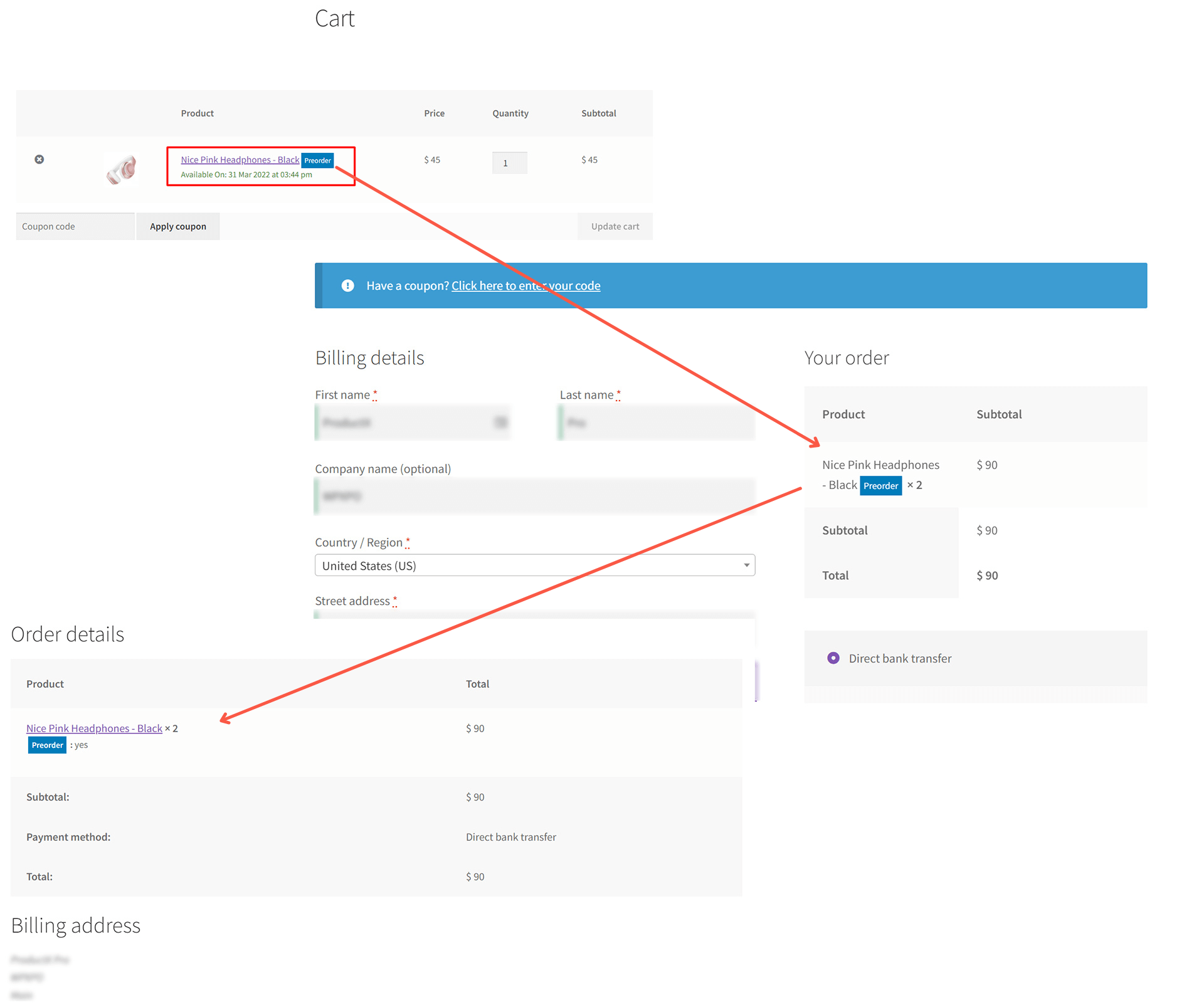The image size is (1204, 1003).
Task: Open Nice Pink Headphones - Black from the cart
Action: point(239,159)
